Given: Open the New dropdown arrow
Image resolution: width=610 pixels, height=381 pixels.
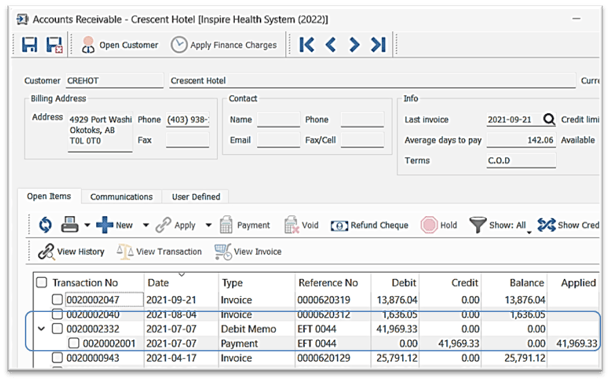Looking at the screenshot, I should pos(146,225).
